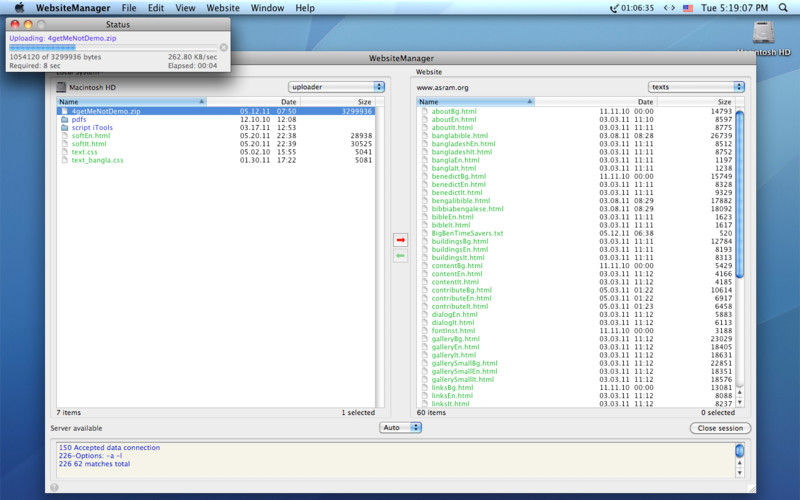The height and width of the screenshot is (500, 800).
Task: Open the Help menu
Action: click(x=305, y=8)
